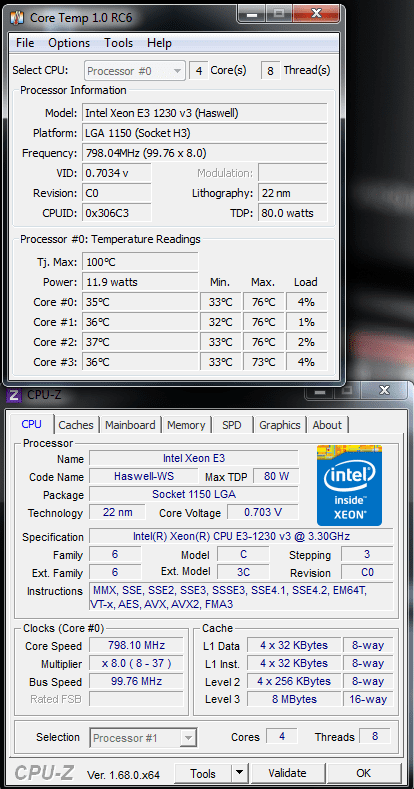Screen dimensions: 414x789
Task: Open the Tools button dropdown arrow
Action: point(239,773)
